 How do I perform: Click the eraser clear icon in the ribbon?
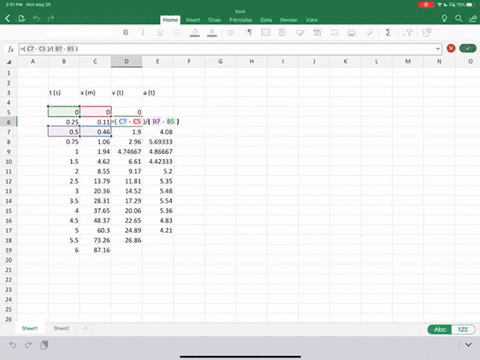point(369,33)
